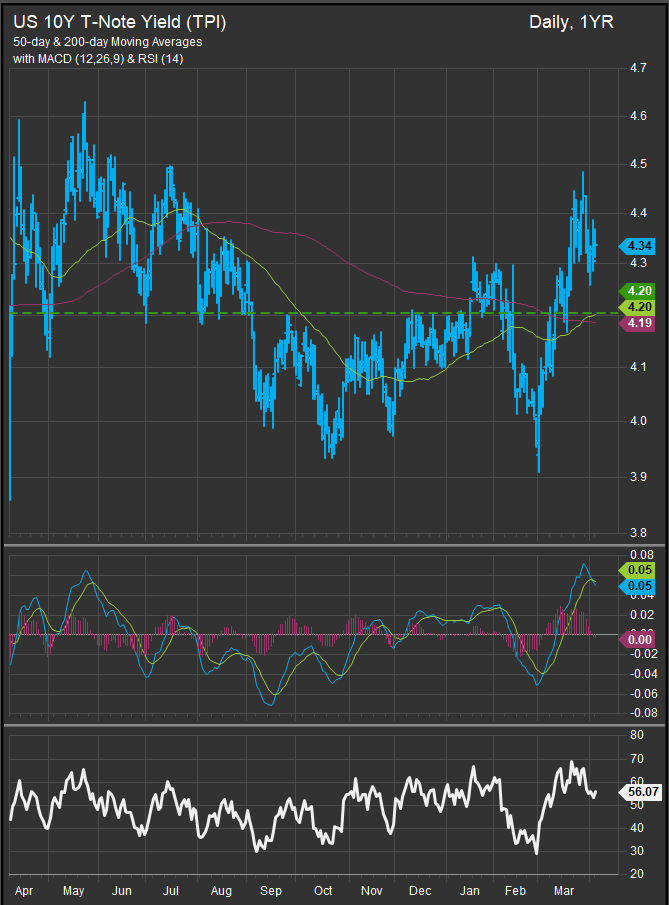669x905 pixels.
Task: Click the 4.7 level on the yield axis
Action: coord(636,69)
